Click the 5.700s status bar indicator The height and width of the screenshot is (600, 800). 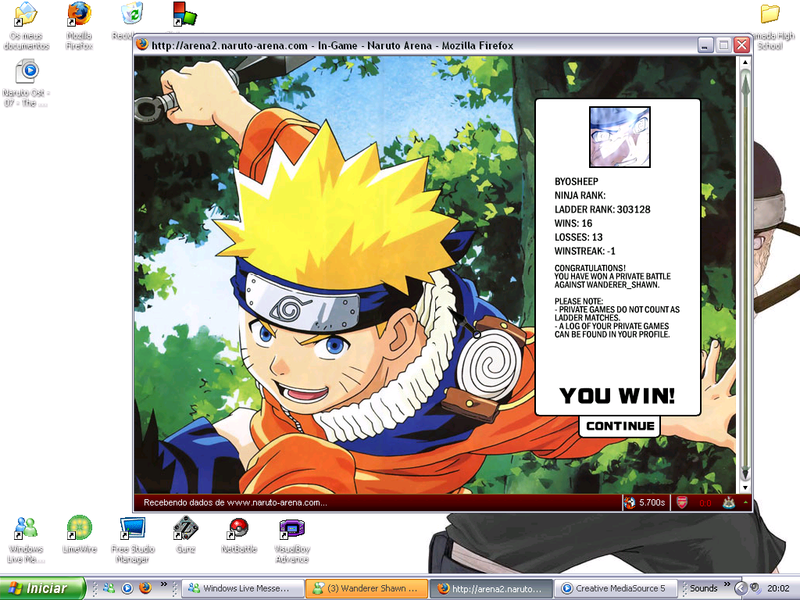pos(644,502)
